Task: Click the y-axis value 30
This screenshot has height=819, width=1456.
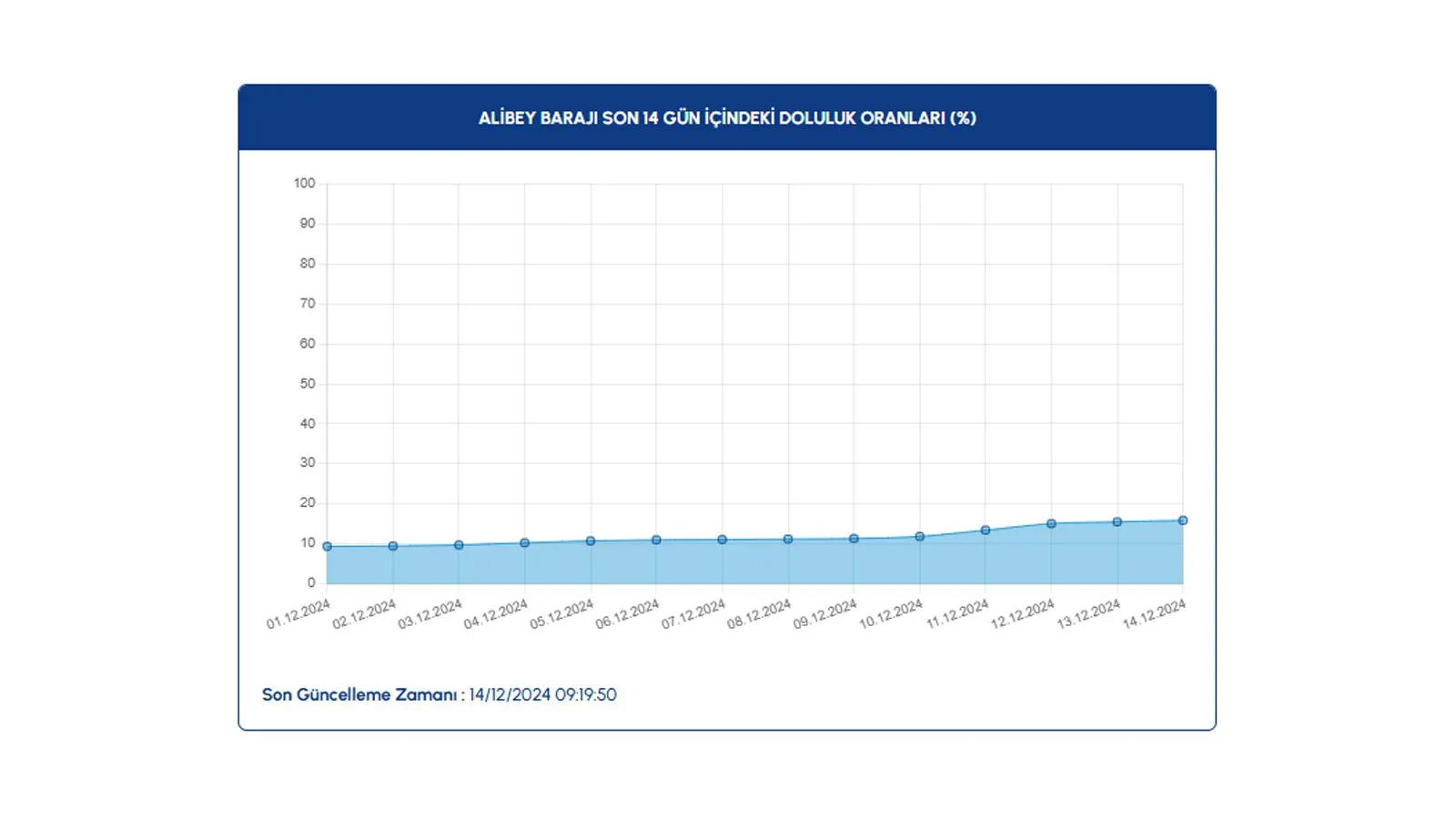Action: coord(308,463)
